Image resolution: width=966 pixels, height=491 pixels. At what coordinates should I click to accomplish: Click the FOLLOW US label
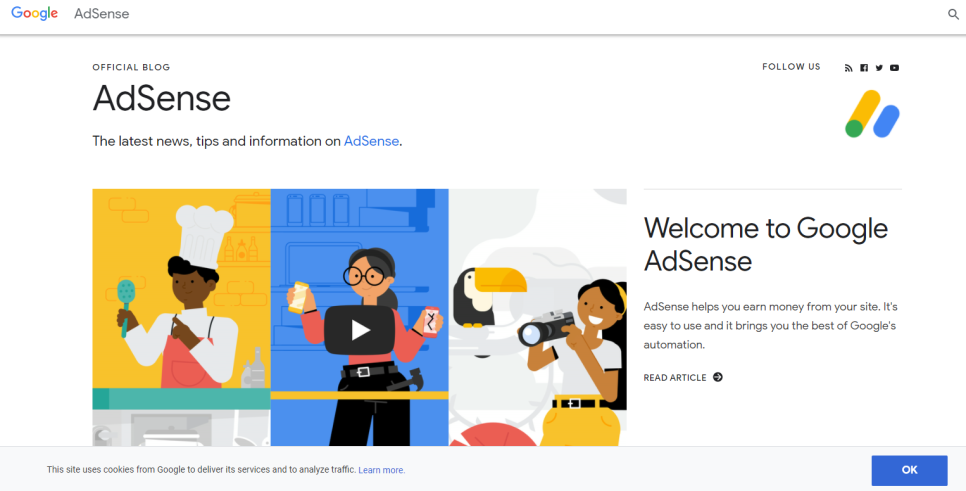click(791, 67)
